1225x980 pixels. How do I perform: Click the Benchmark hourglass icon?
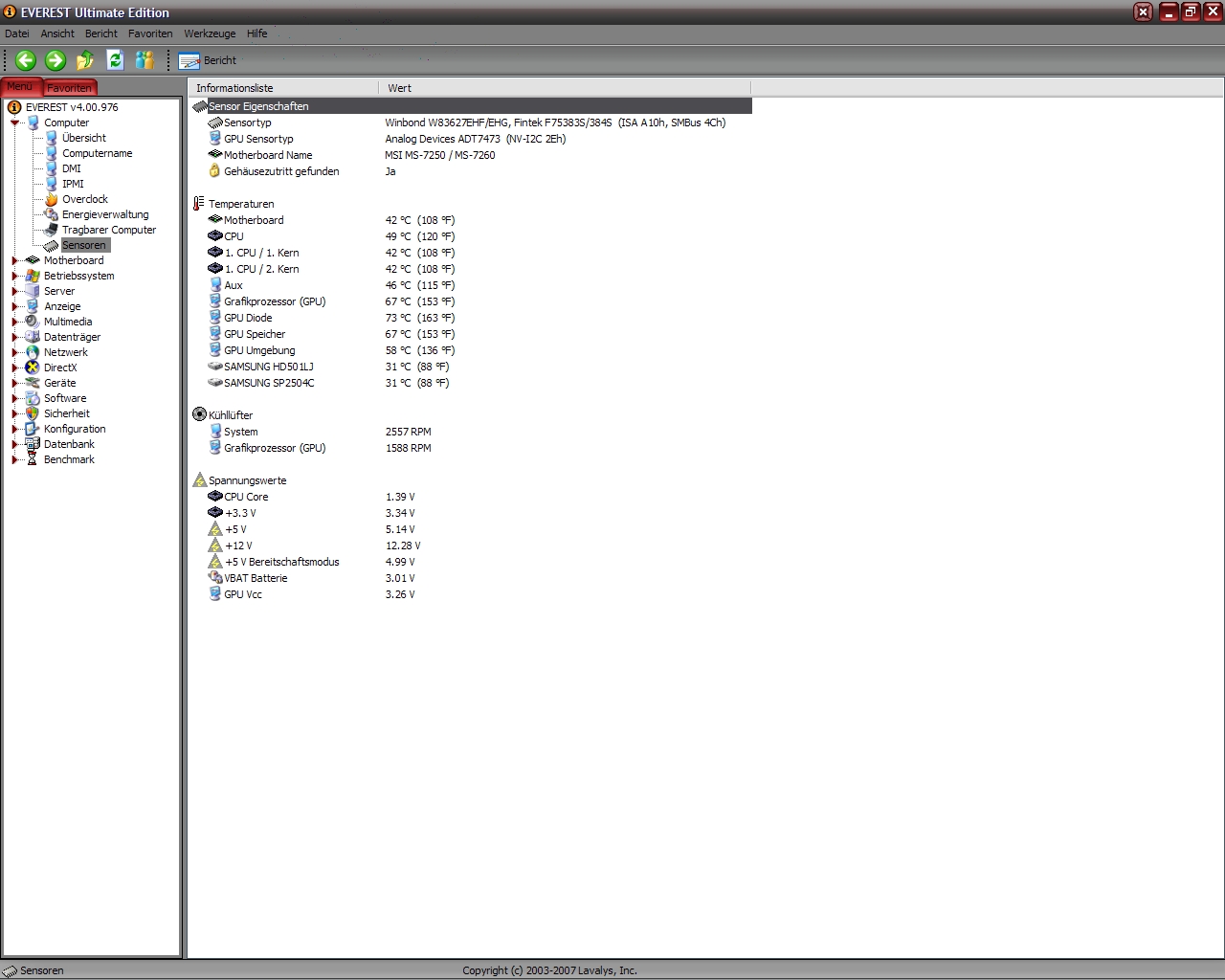click(33, 459)
